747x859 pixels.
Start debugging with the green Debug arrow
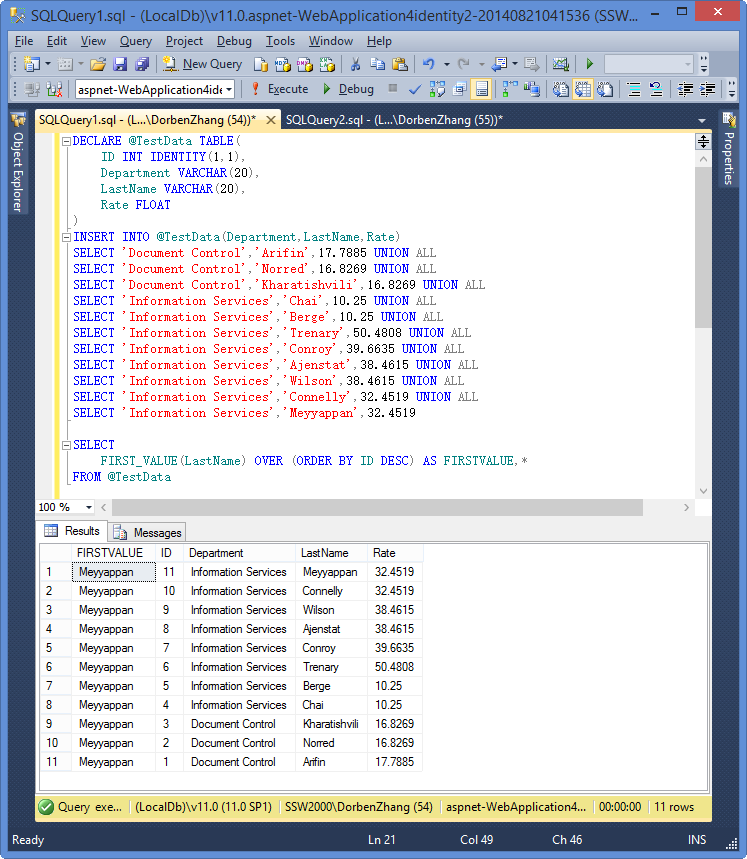328,89
